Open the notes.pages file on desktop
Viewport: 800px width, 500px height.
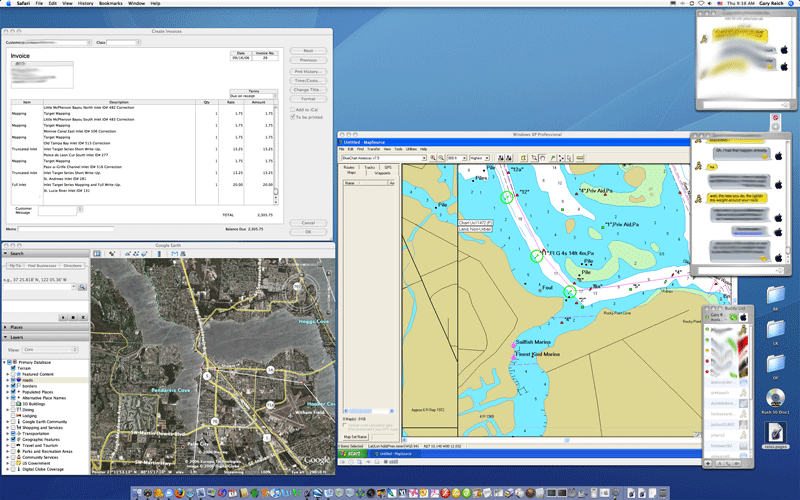click(x=775, y=436)
